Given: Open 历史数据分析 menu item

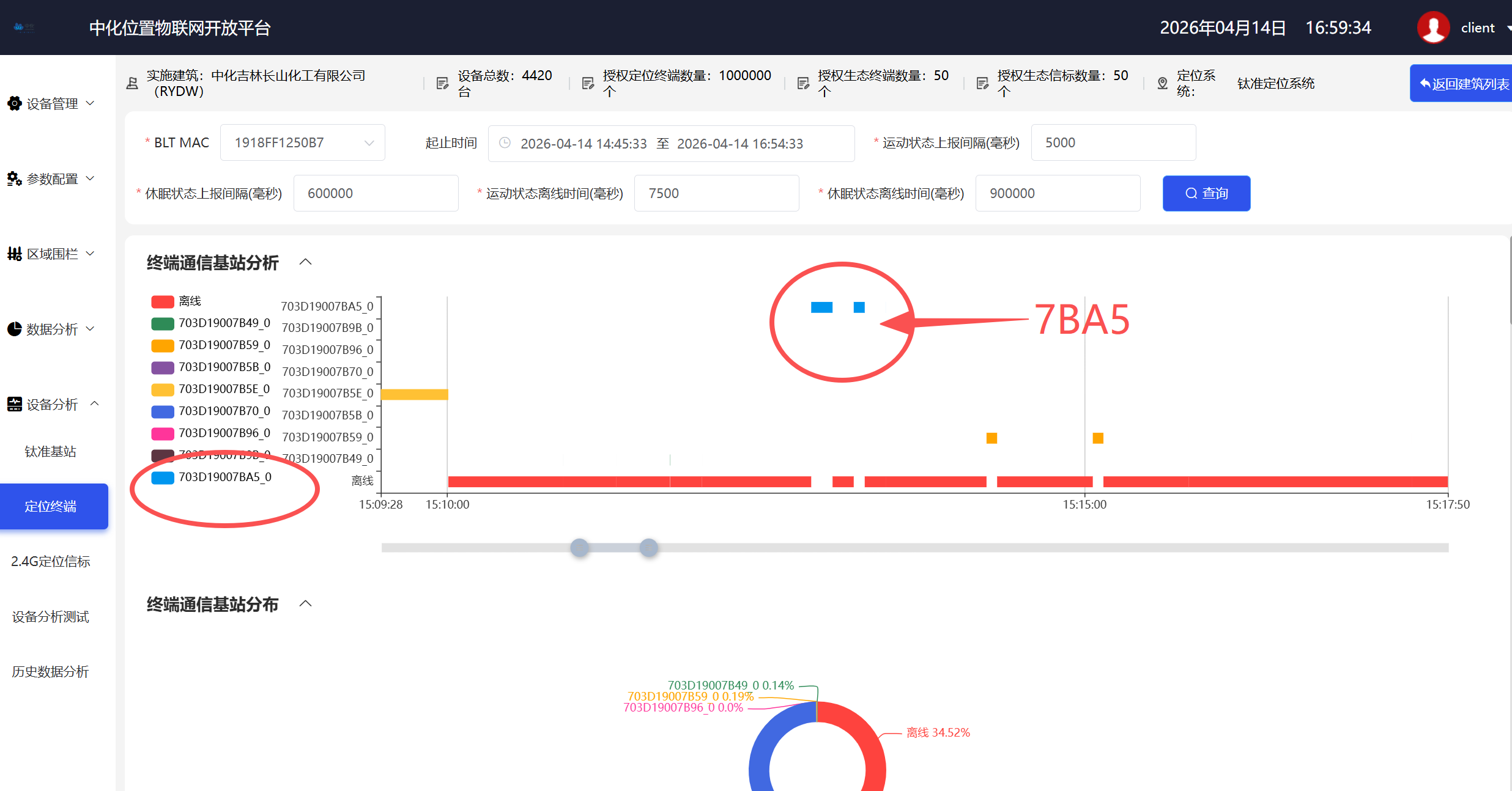Looking at the screenshot, I should tap(50, 671).
